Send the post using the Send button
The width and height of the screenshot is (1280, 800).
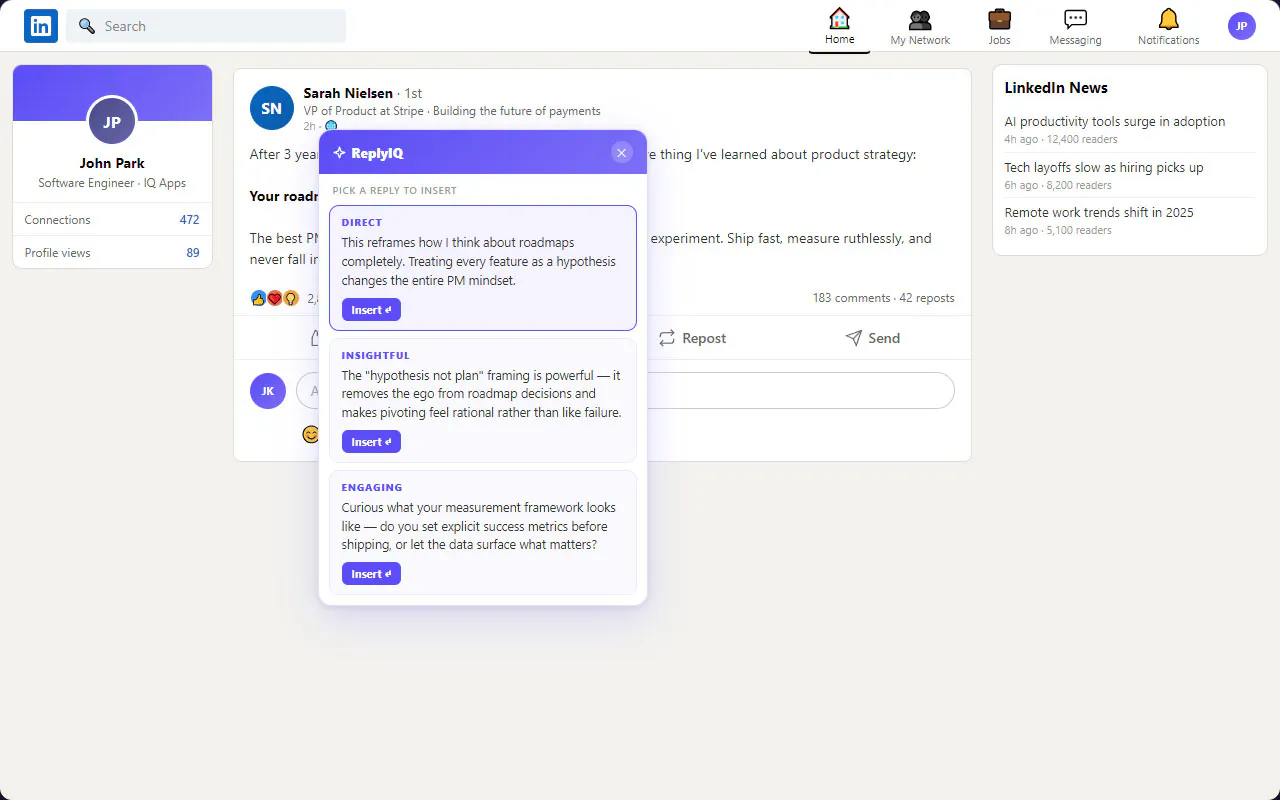pyautogui.click(x=873, y=338)
